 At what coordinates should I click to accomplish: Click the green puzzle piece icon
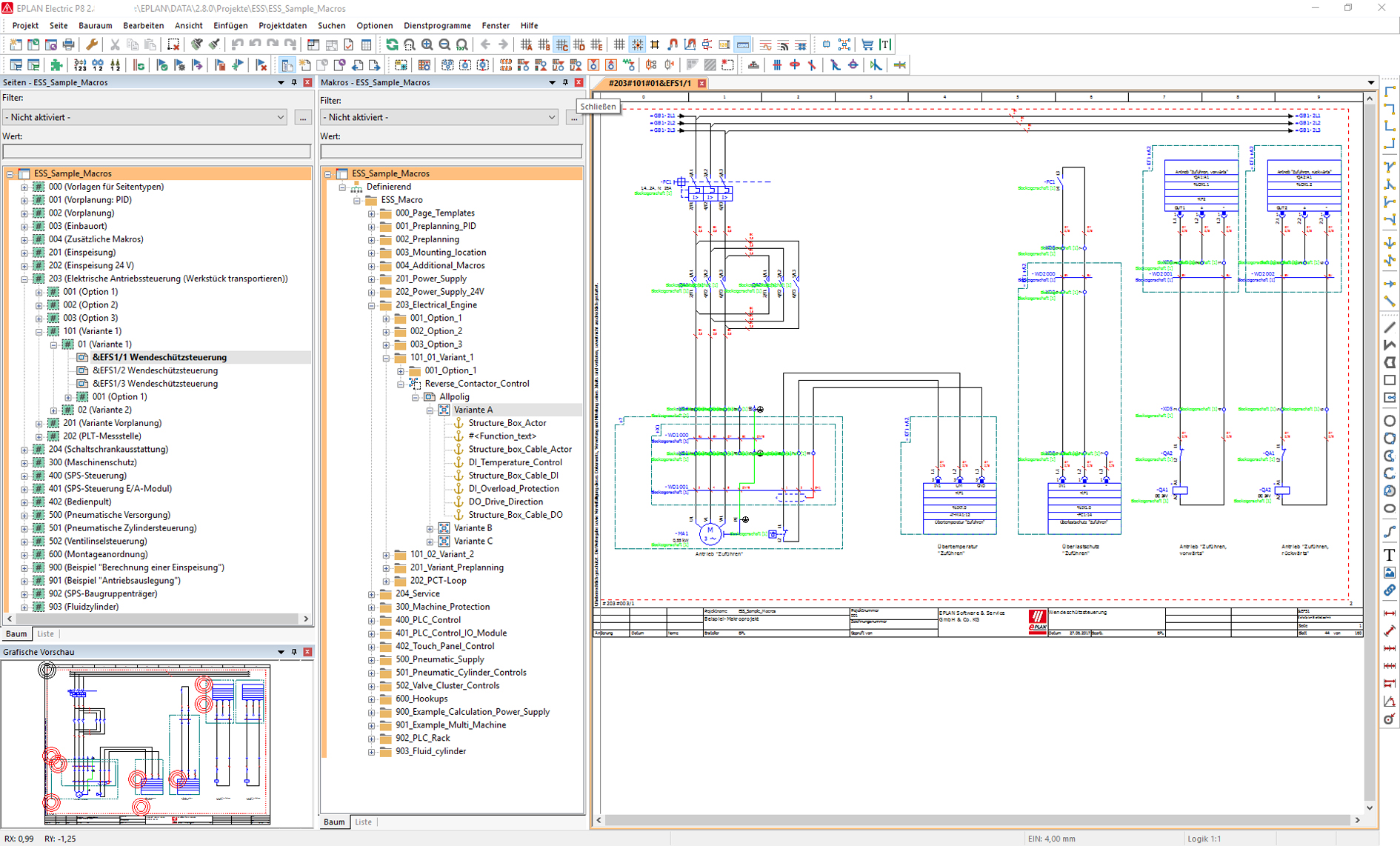pos(56,65)
